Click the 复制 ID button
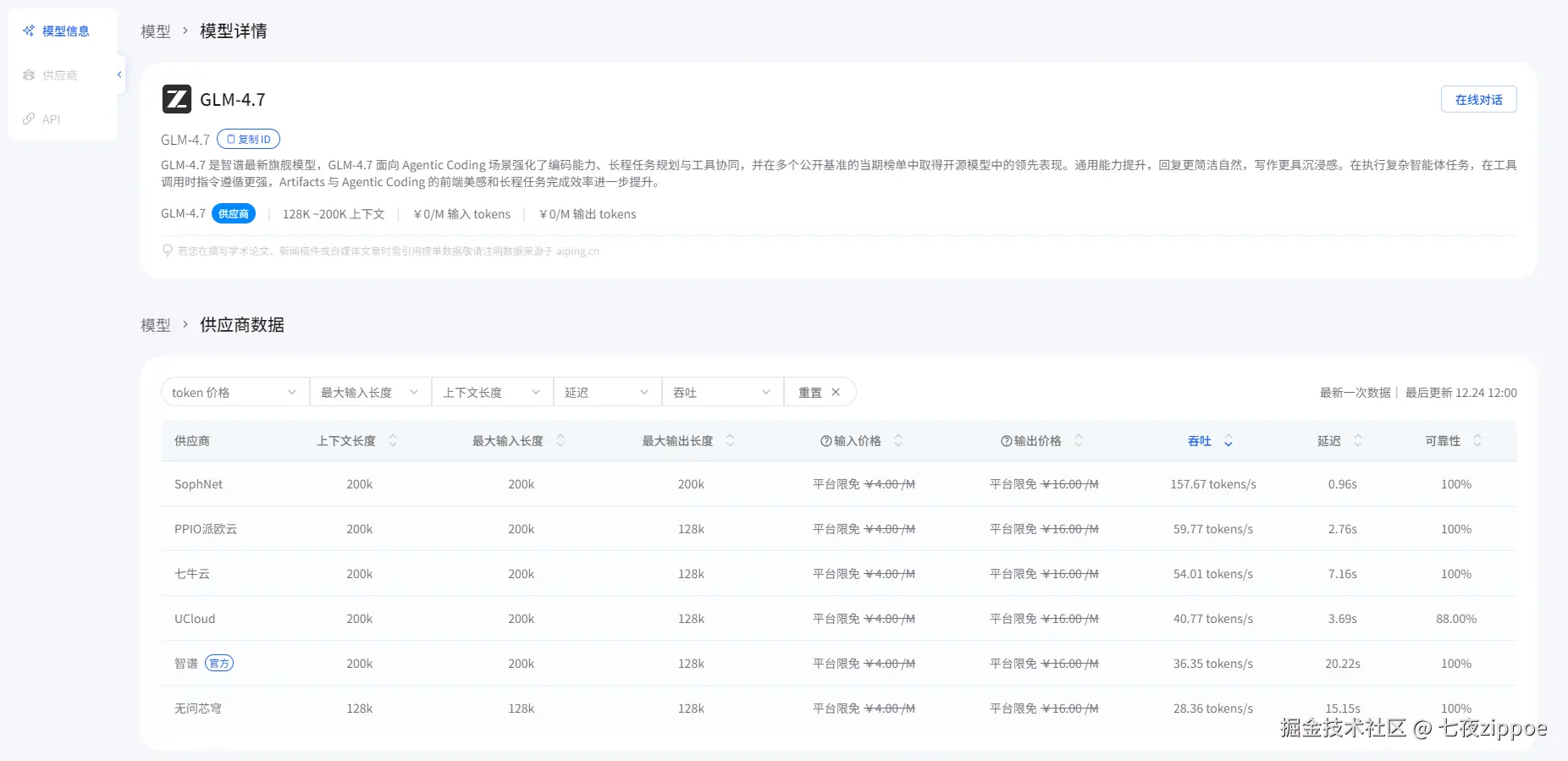The width and height of the screenshot is (1568, 761). 248,140
